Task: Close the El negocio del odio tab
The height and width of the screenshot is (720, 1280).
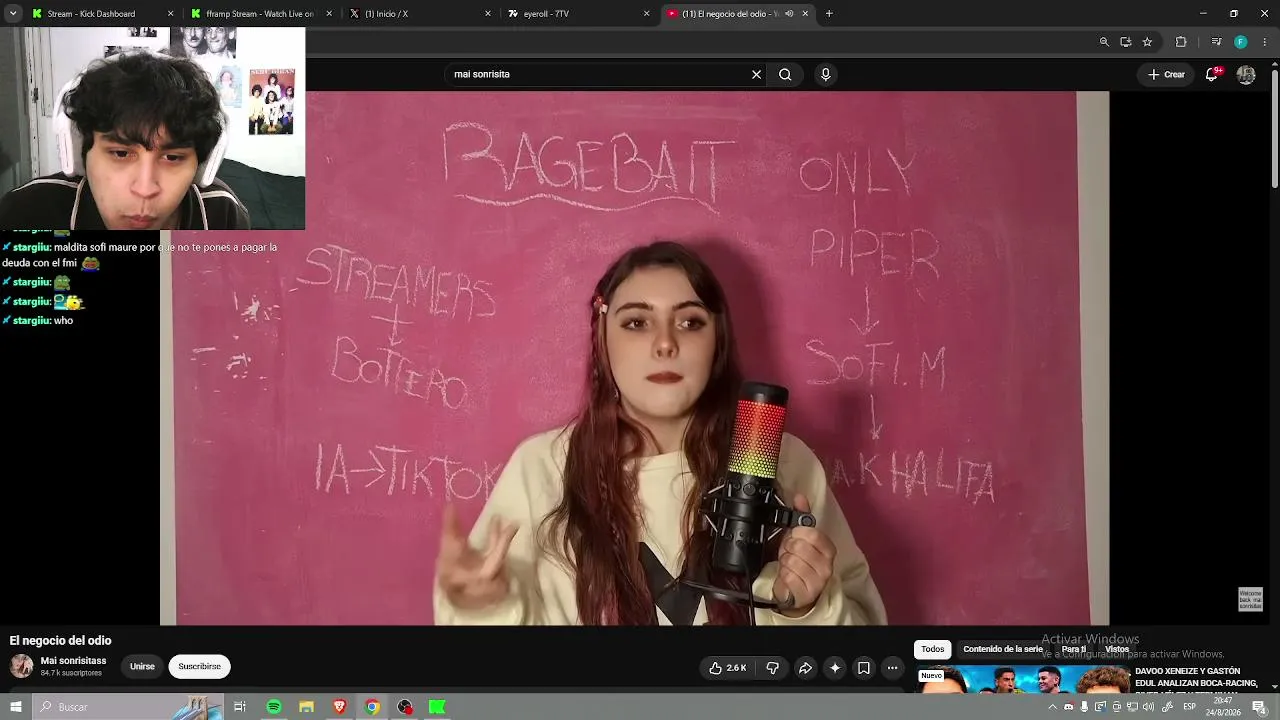Action: 805,14
